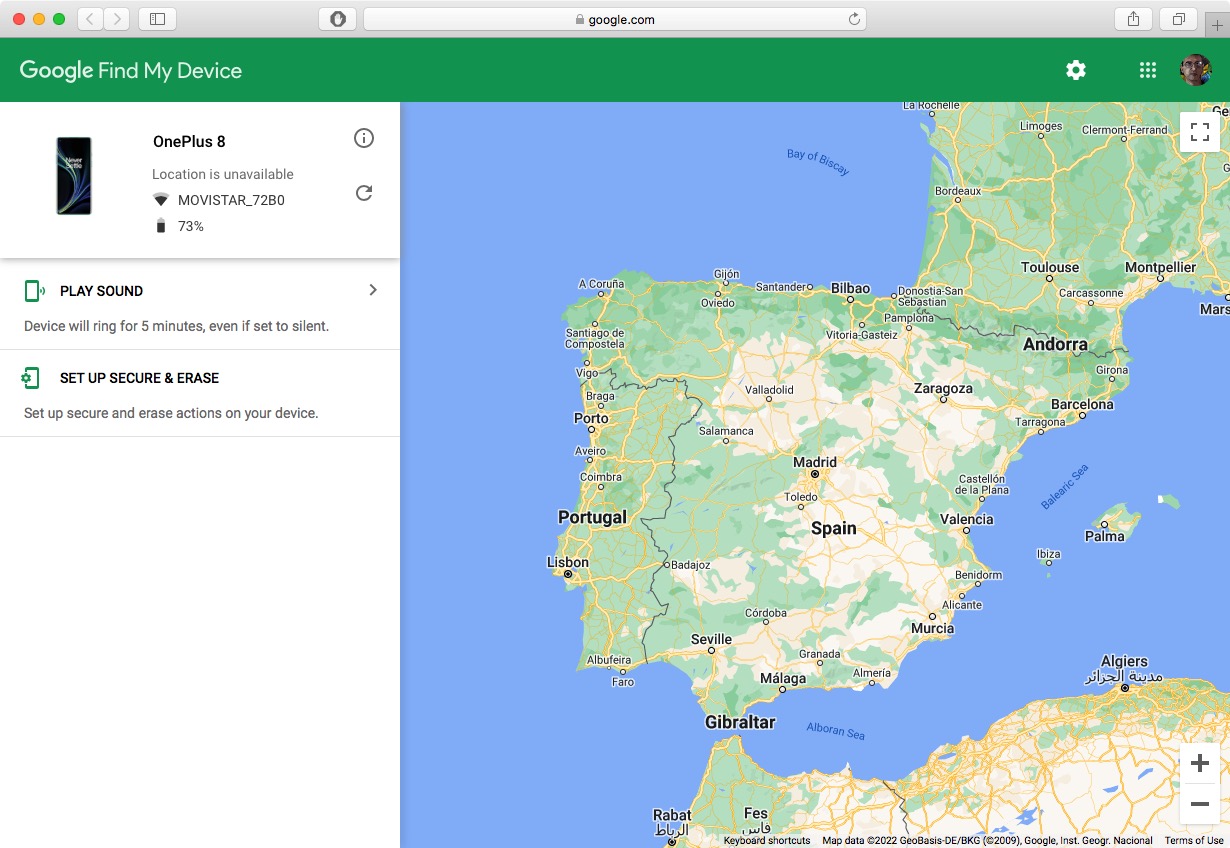Open the Terms of Use link
This screenshot has width=1230, height=848.
click(x=1194, y=841)
